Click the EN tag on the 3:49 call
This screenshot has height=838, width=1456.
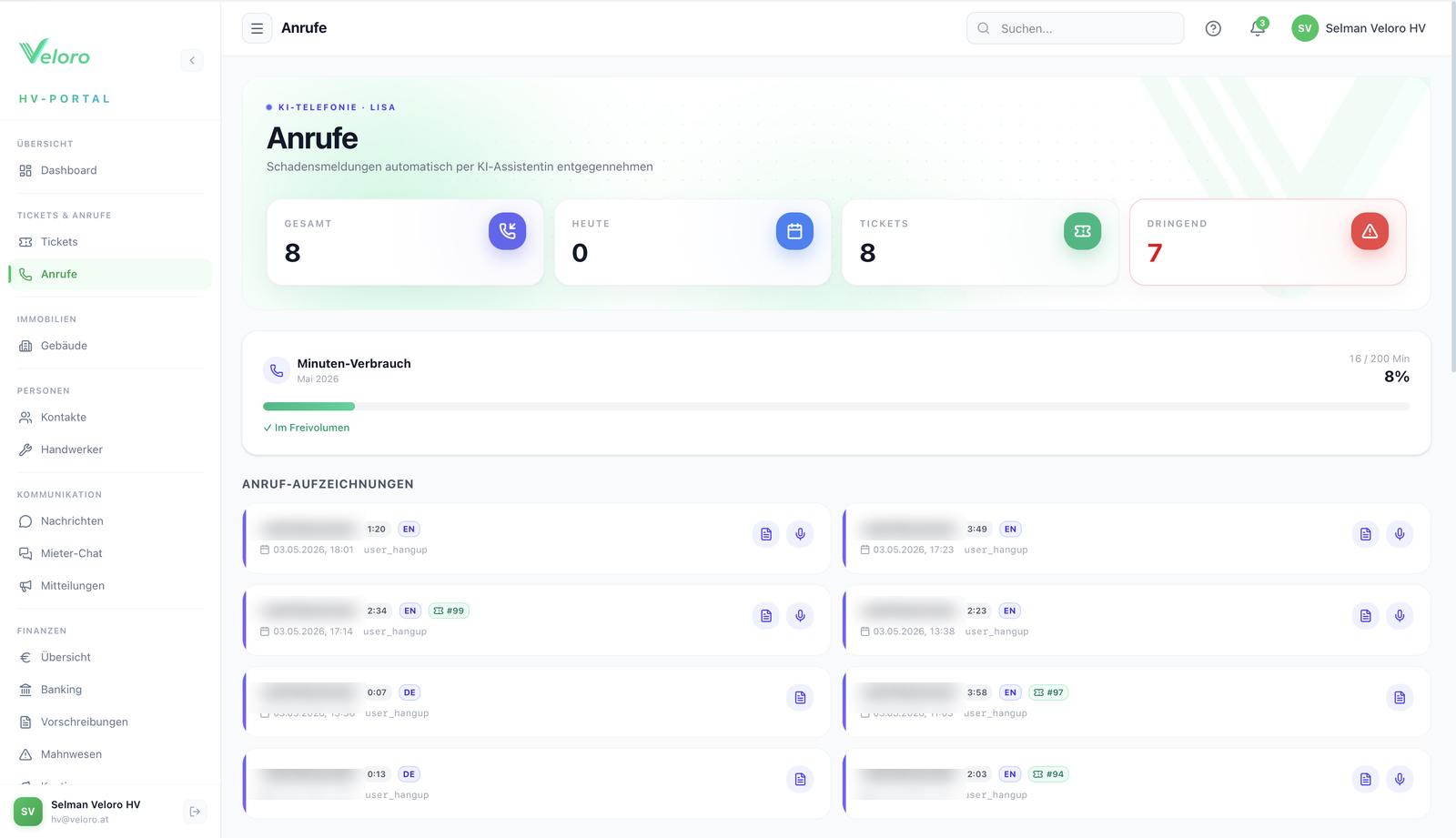point(1010,529)
